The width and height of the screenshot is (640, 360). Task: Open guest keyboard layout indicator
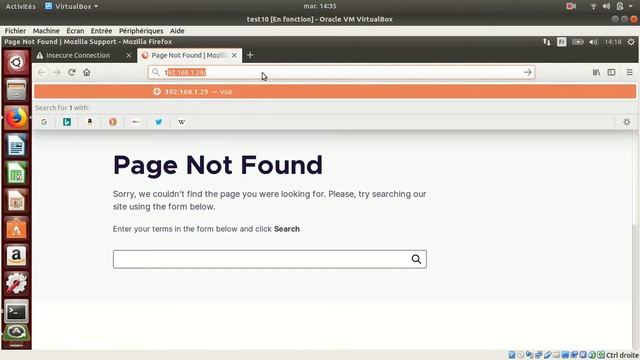pos(562,42)
